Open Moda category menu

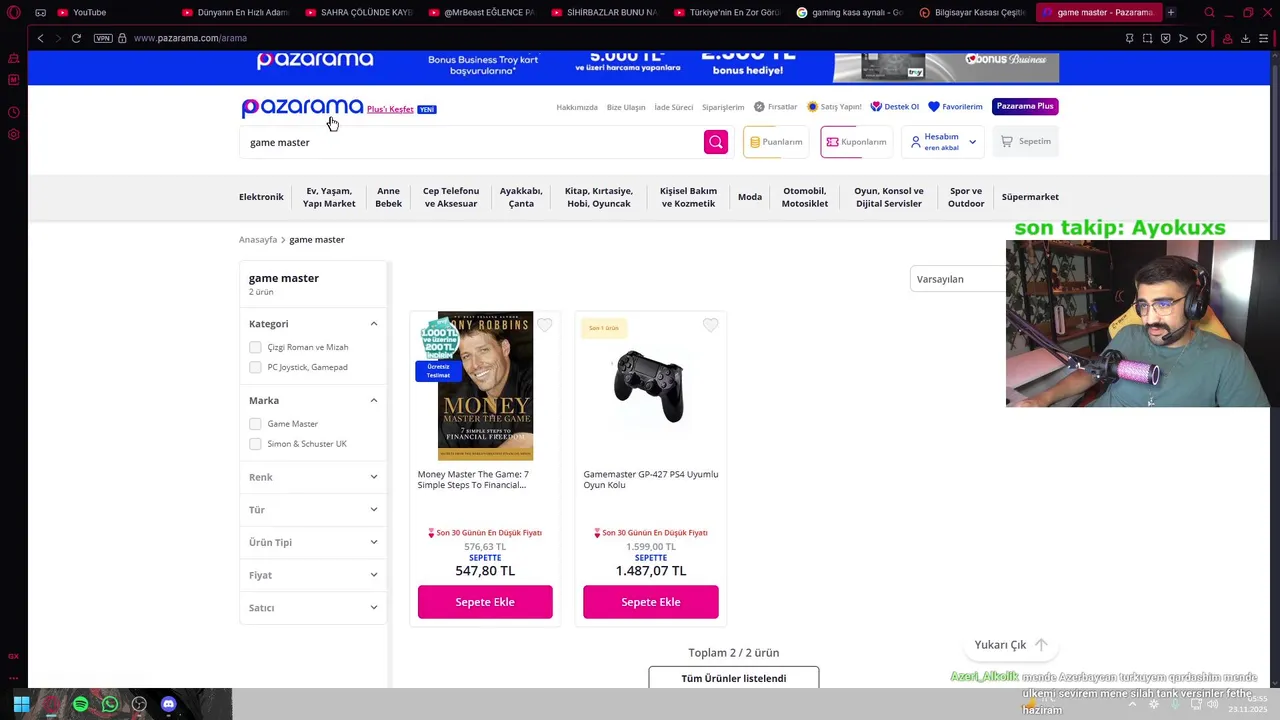(750, 197)
